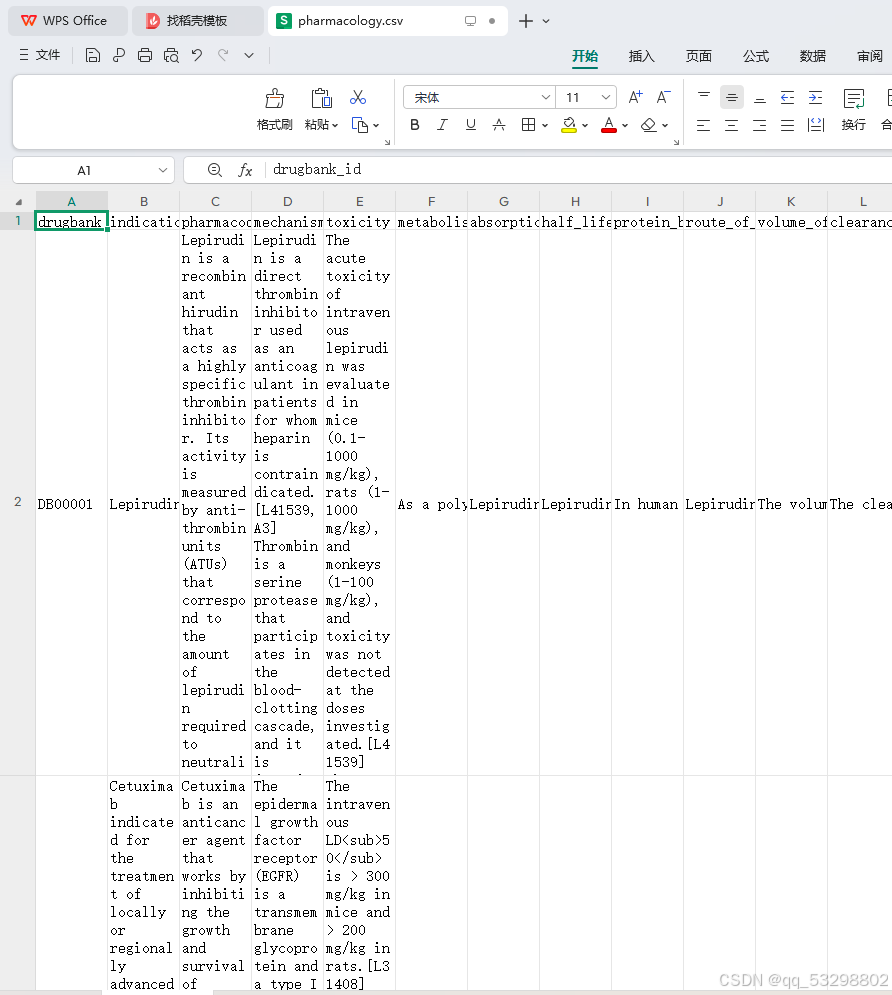Switch to the 审阅 (Review) tab

[x=870, y=56]
